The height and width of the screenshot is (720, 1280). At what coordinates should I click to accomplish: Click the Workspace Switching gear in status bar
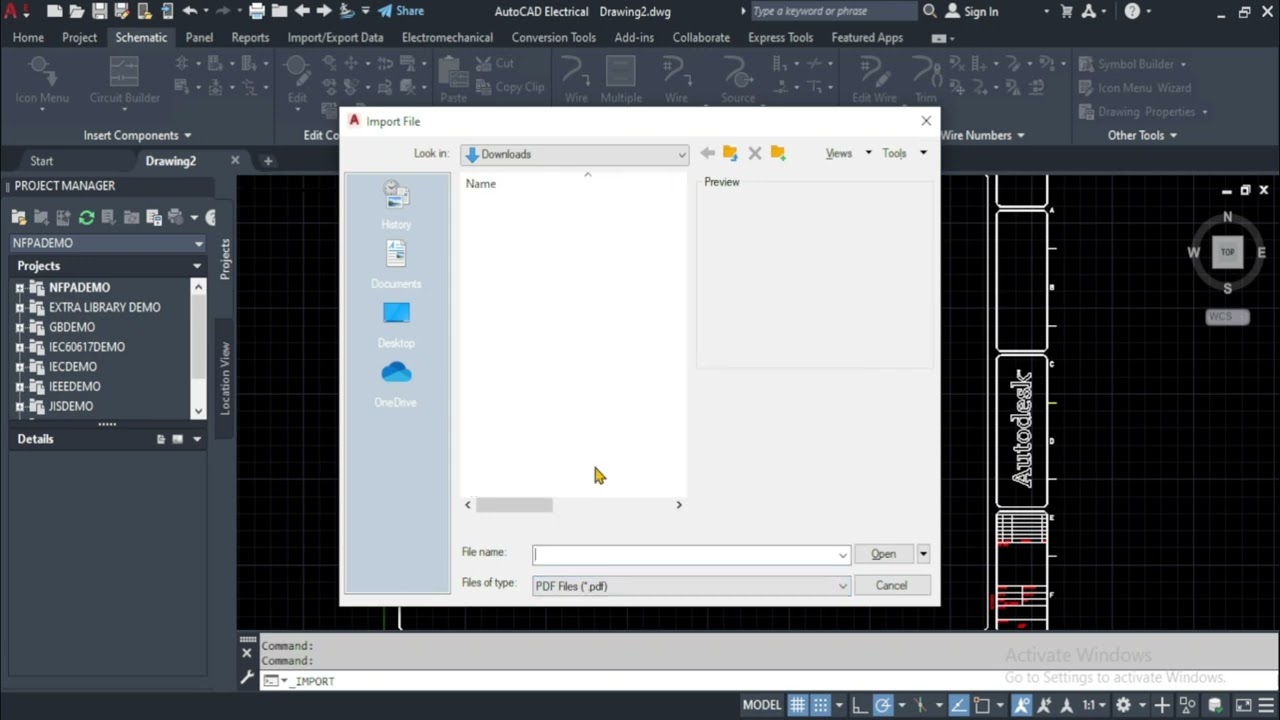pyautogui.click(x=1123, y=705)
